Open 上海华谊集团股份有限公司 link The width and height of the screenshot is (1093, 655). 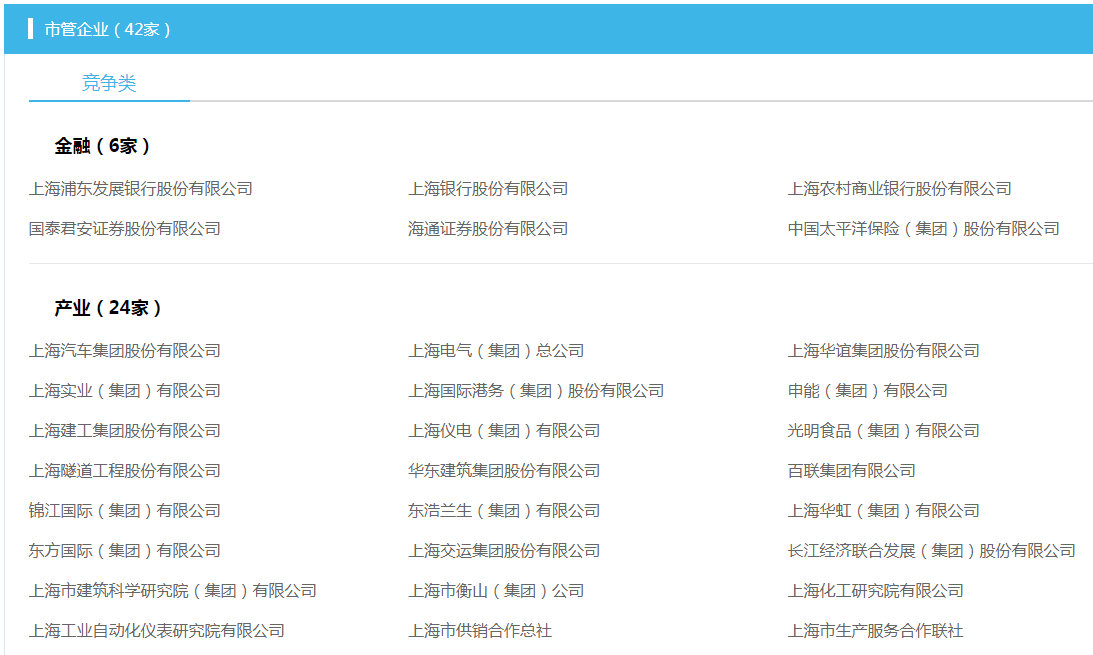click(x=884, y=350)
